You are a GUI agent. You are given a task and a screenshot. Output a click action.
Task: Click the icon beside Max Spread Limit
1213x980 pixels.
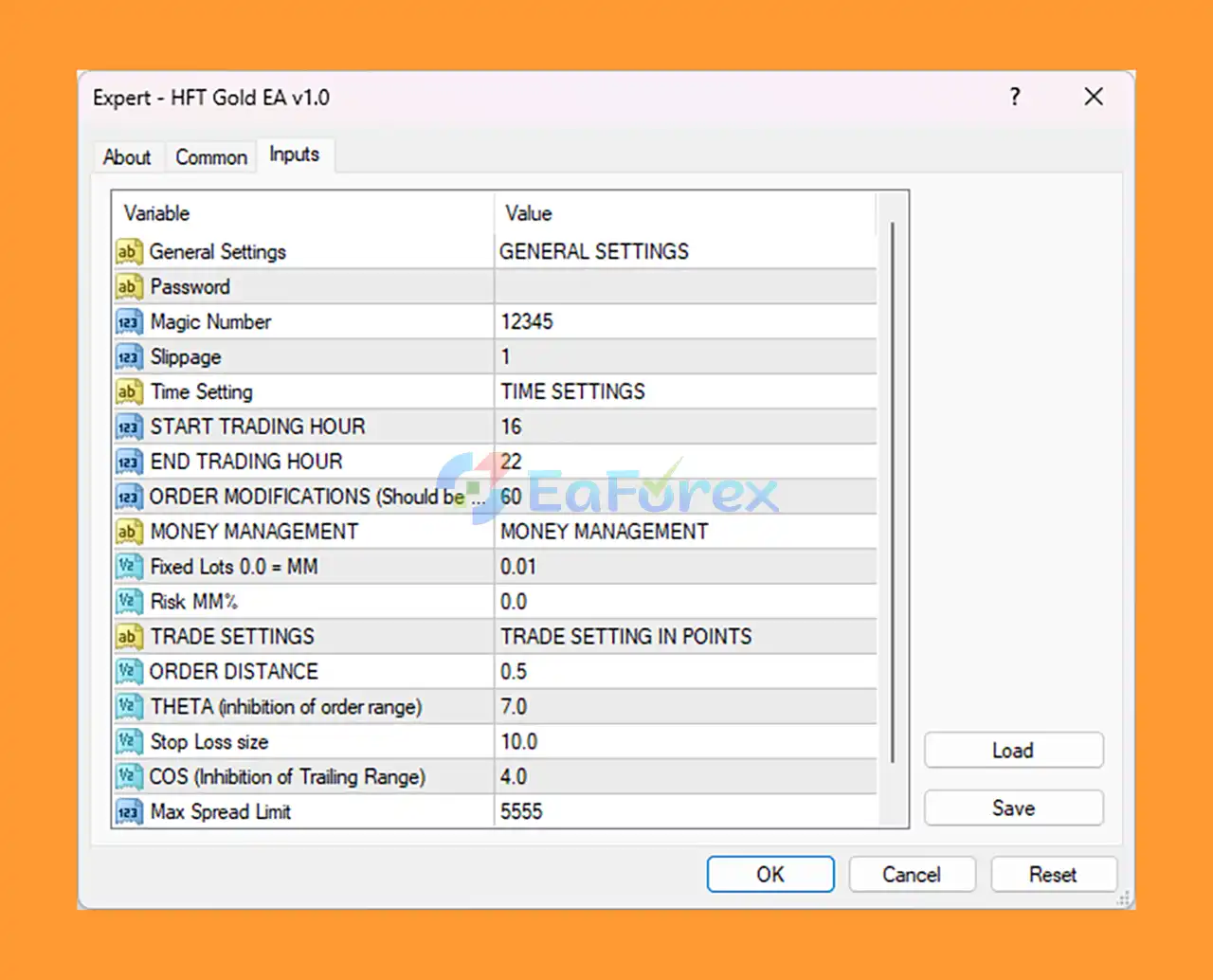128,812
